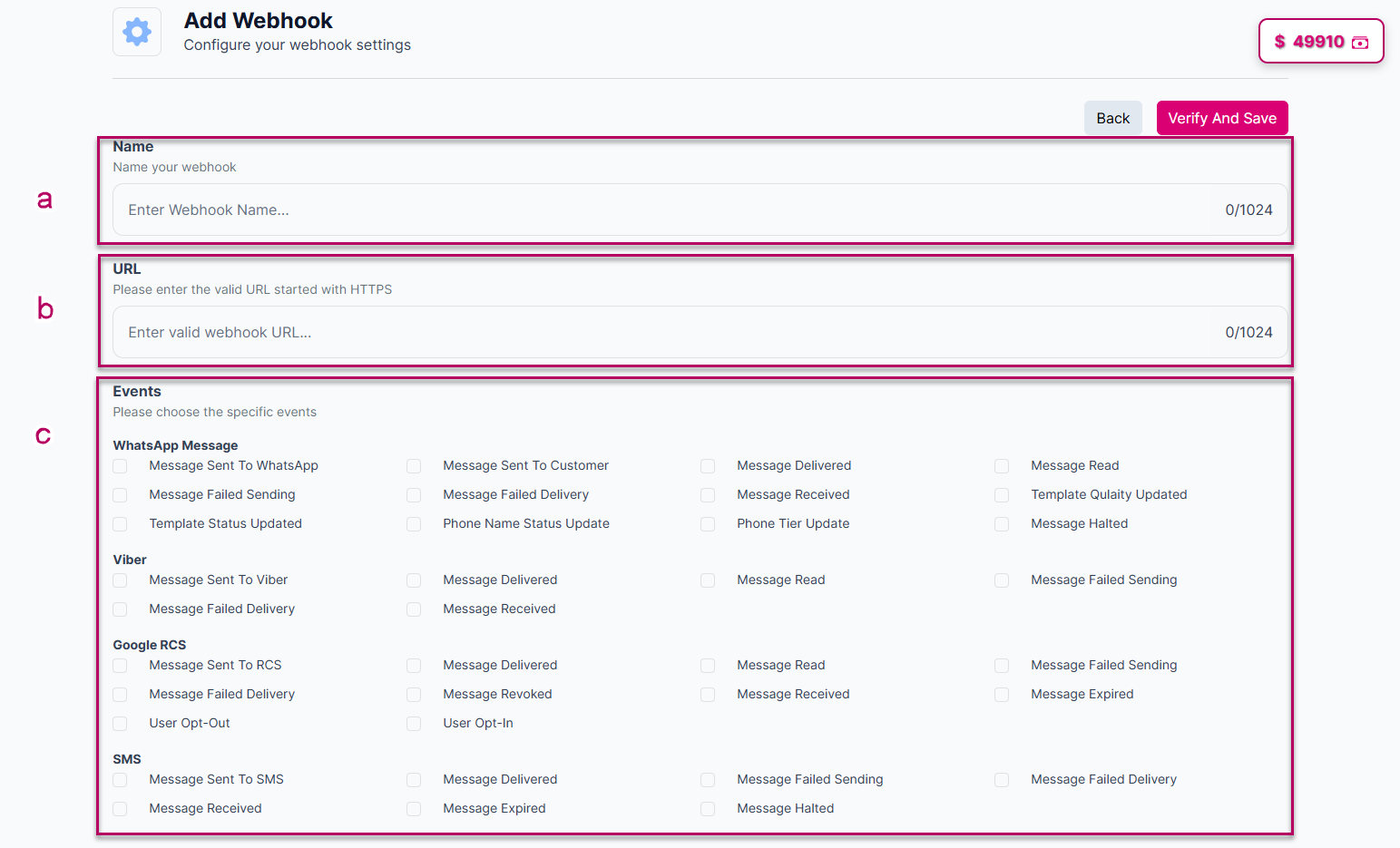
Task: Check SMS Message Received
Action: [x=120, y=809]
